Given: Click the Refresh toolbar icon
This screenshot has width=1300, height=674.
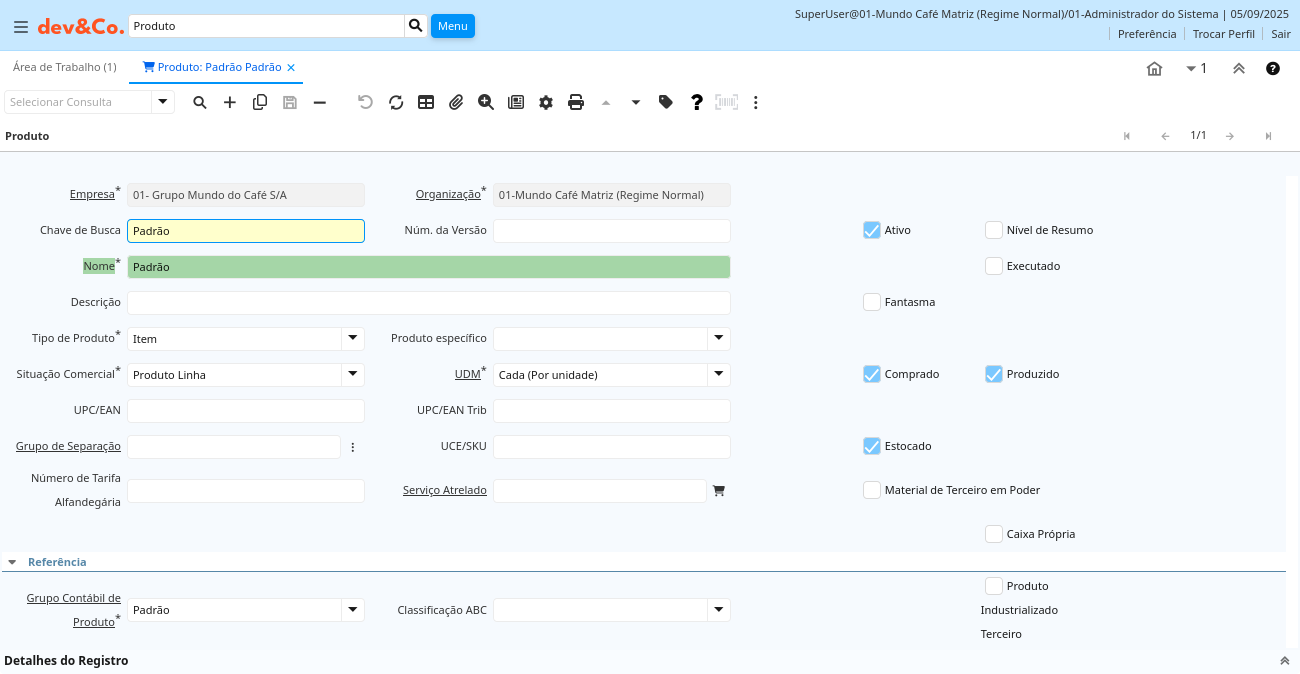Looking at the screenshot, I should pos(396,102).
